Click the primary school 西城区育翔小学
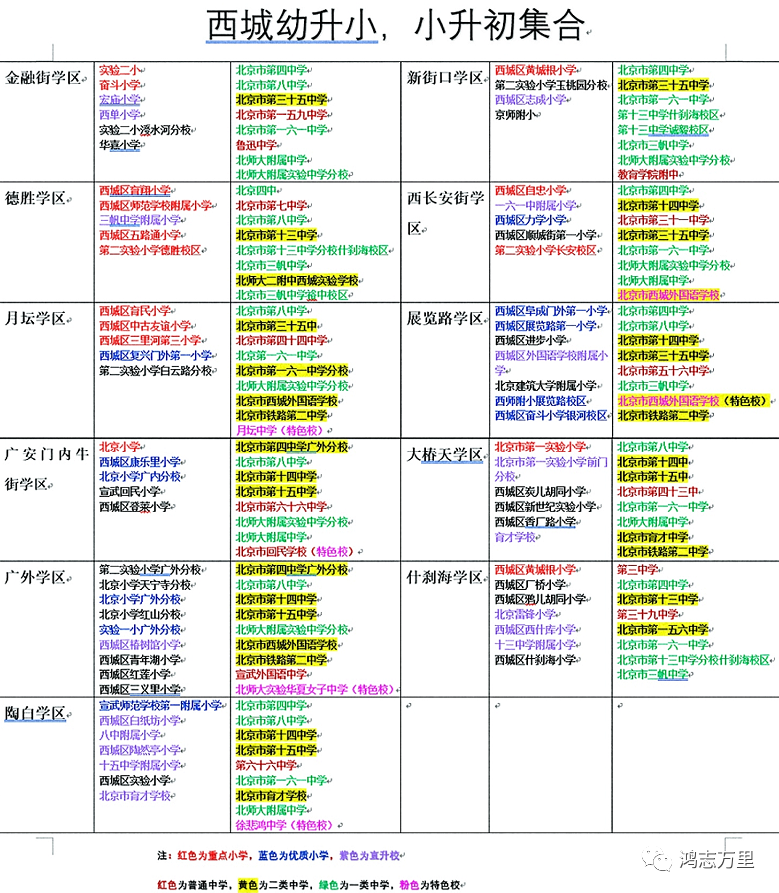The image size is (779, 893). tap(135, 190)
